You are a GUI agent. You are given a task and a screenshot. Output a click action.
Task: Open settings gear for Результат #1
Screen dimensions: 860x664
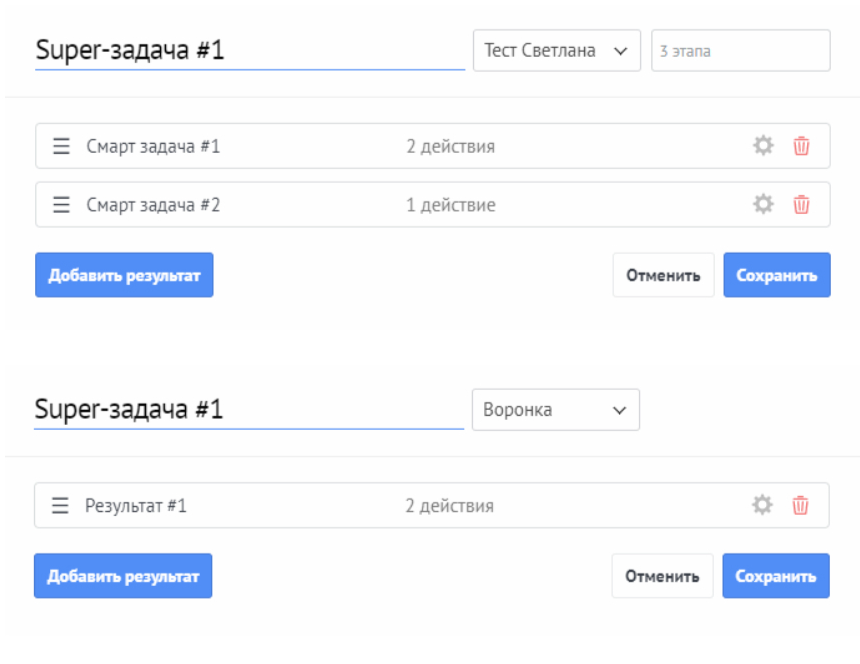click(762, 505)
